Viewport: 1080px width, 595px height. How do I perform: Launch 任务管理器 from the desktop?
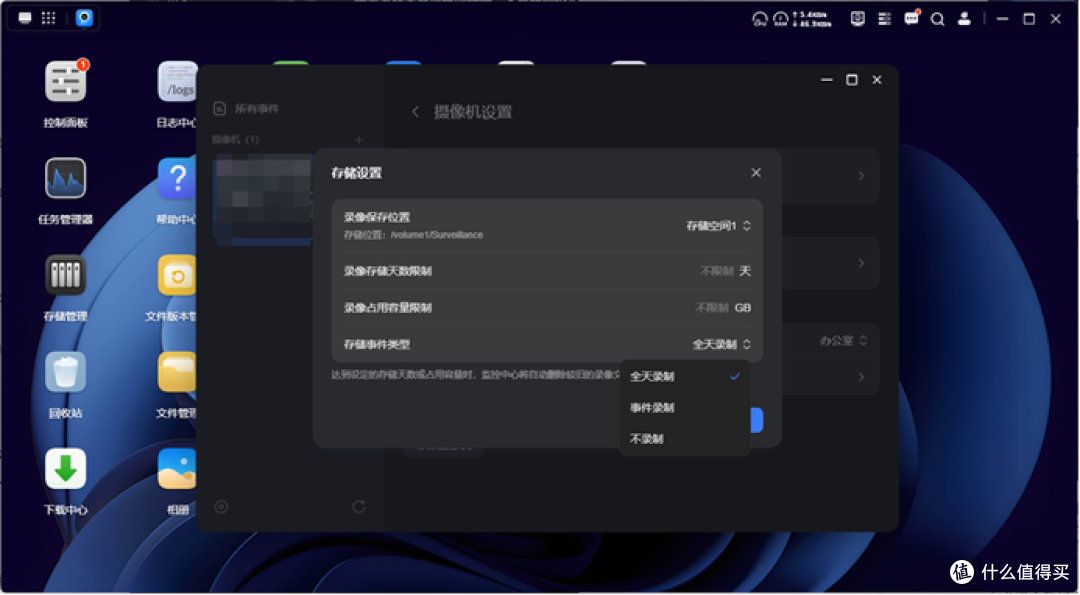coord(65,178)
